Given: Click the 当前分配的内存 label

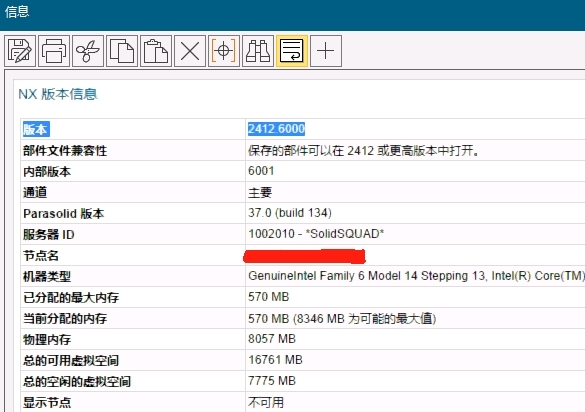Looking at the screenshot, I should 65,318.
